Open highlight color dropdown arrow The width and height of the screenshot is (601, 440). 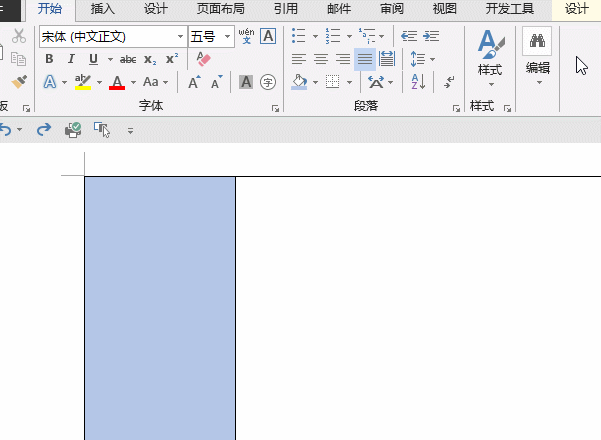click(x=99, y=82)
